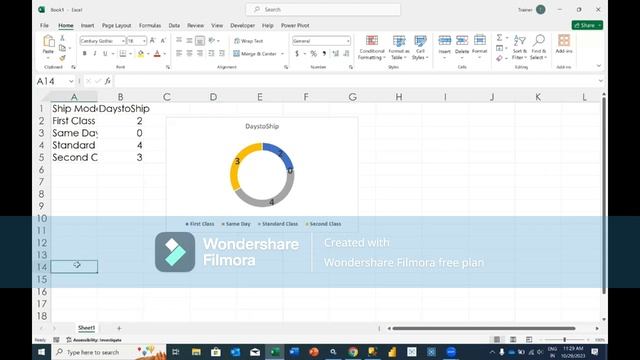Open the Chrome taskbar icon
The height and width of the screenshot is (360, 640).
pos(353,352)
